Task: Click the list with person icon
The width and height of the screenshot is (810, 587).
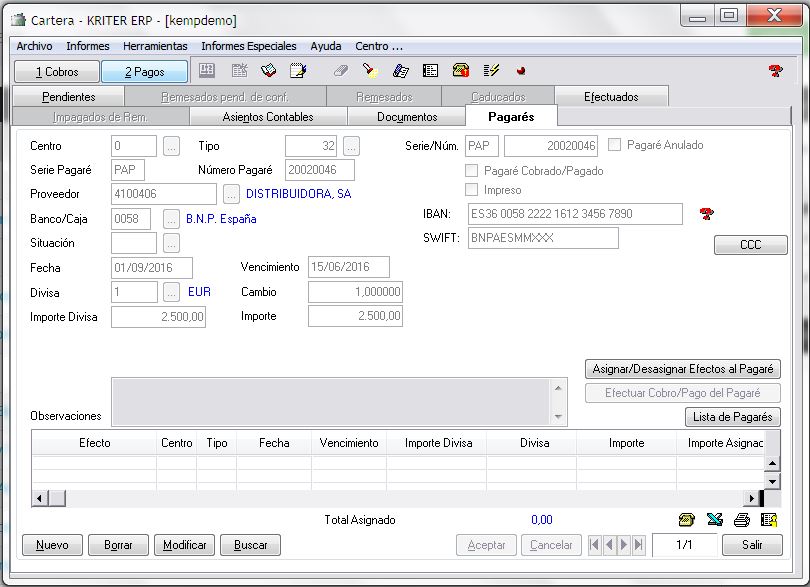Action: tap(769, 520)
